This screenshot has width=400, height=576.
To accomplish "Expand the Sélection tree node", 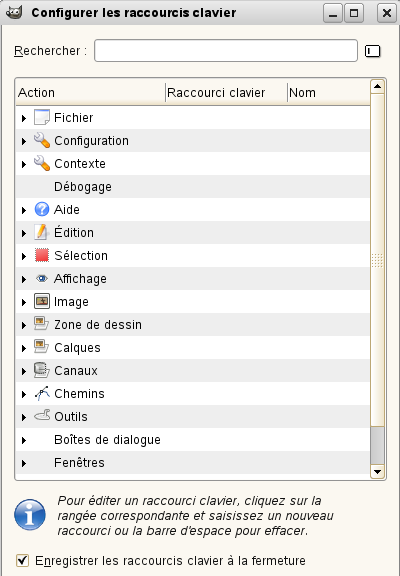I will [24, 256].
